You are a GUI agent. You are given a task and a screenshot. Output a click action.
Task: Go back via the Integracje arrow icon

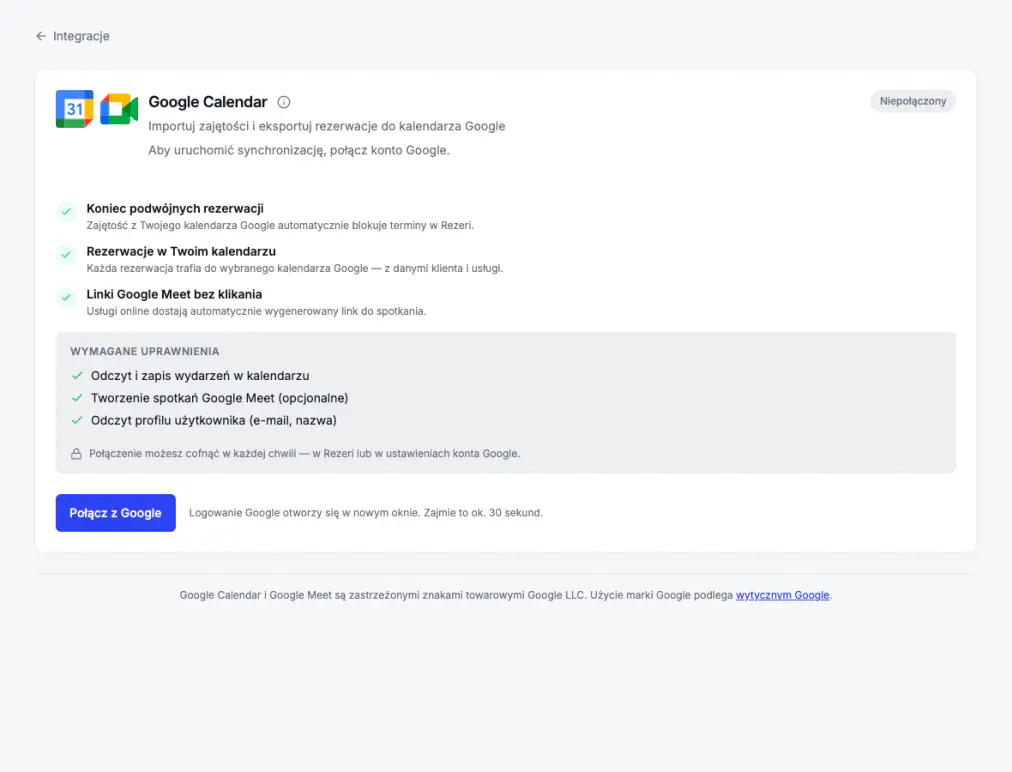[41, 36]
